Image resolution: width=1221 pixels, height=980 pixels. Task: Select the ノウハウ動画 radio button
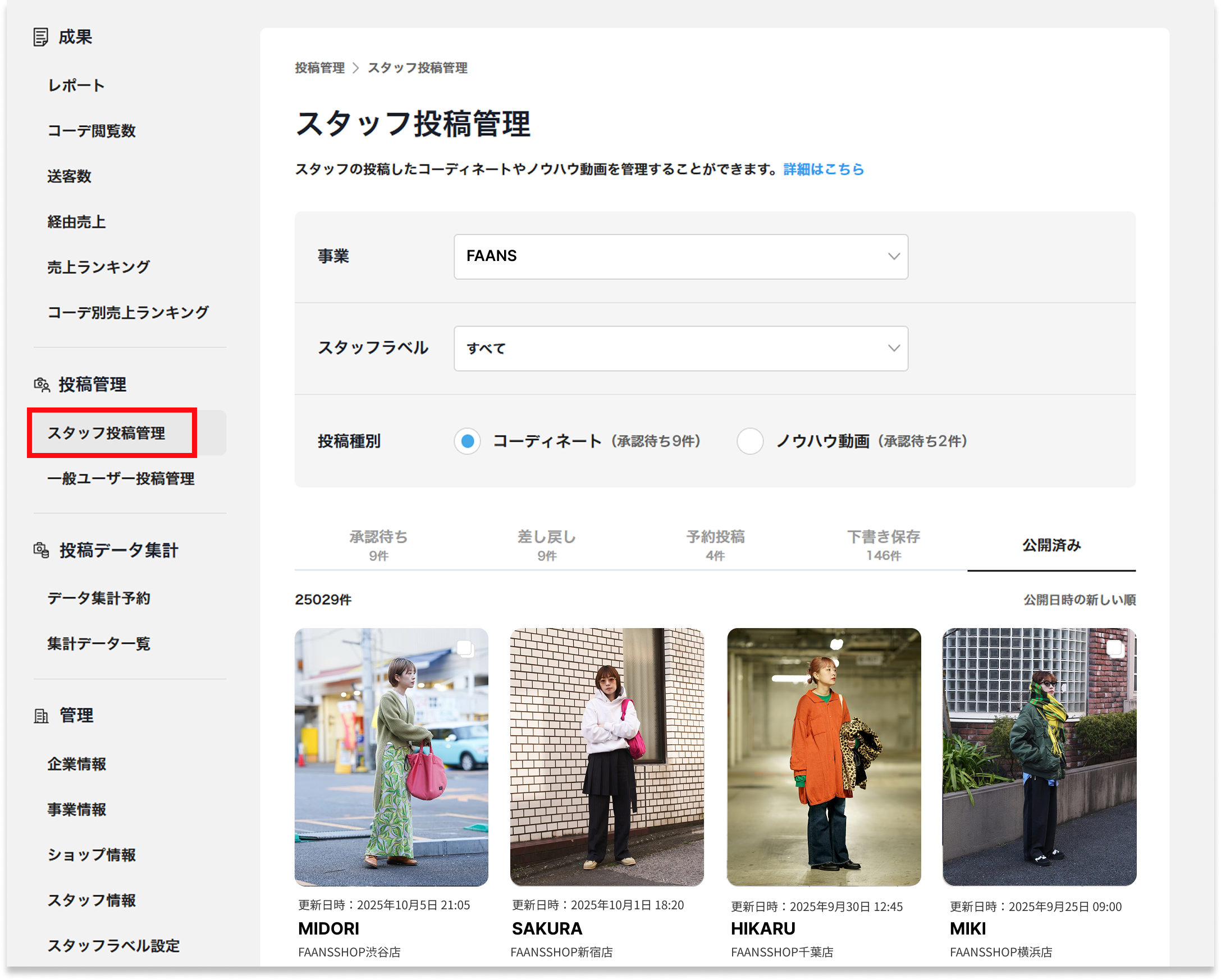coord(751,442)
